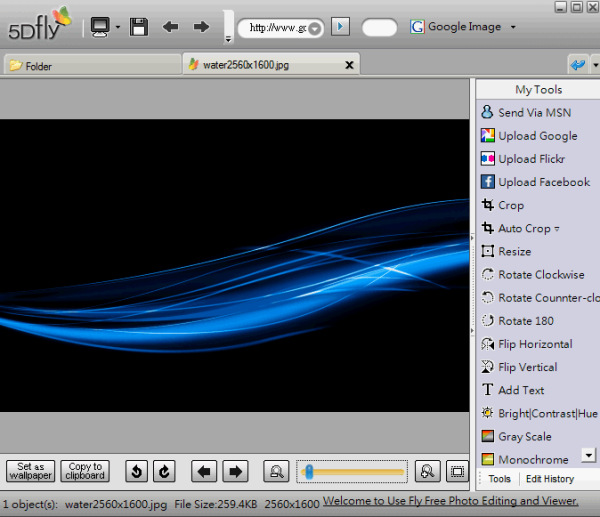Rotate image counter-clockwise using bottom bar button

138,471
